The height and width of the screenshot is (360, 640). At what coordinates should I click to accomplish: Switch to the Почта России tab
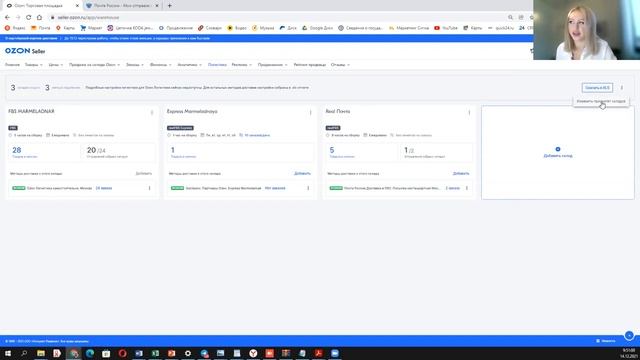tap(122, 6)
